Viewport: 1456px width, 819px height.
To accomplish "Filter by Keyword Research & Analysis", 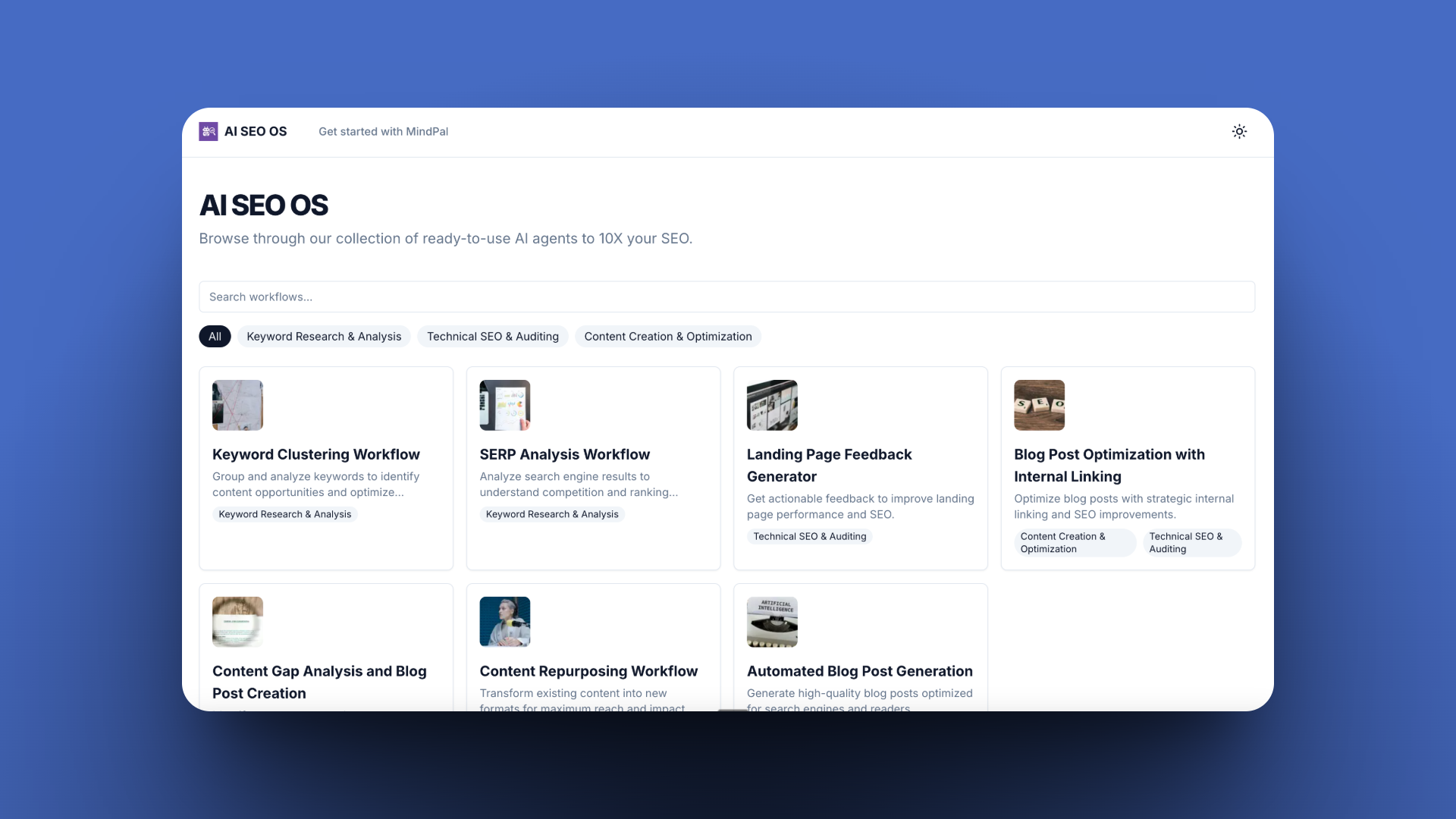I will (324, 337).
